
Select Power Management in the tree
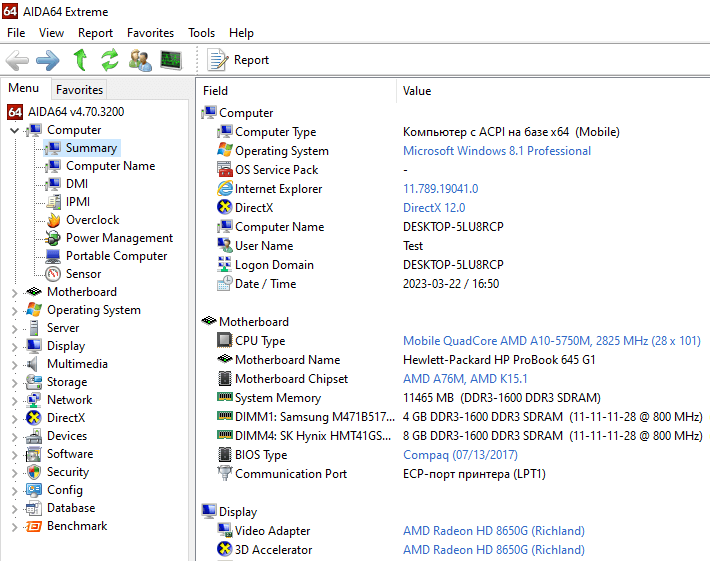(119, 238)
